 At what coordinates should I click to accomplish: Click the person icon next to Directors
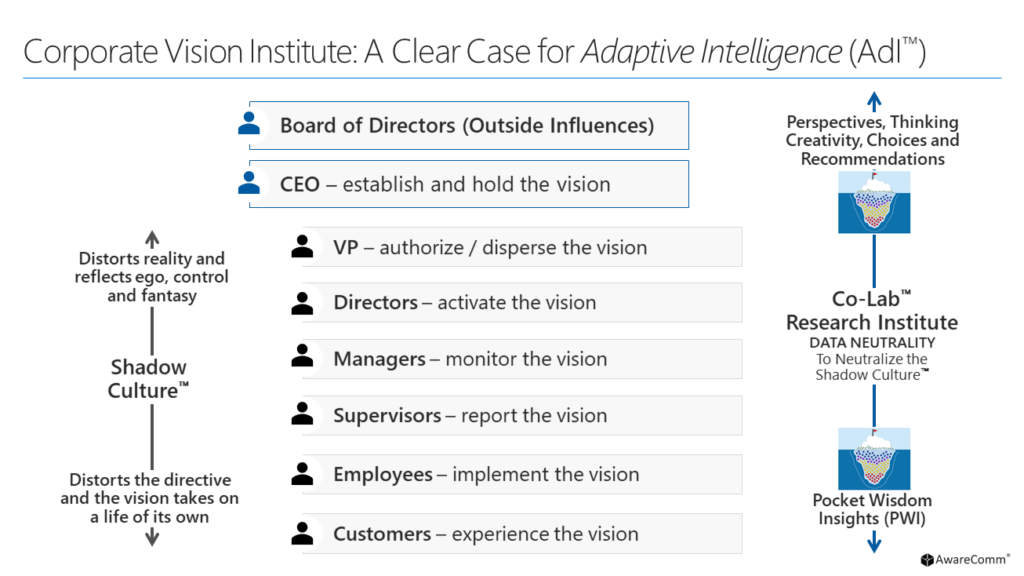[302, 303]
